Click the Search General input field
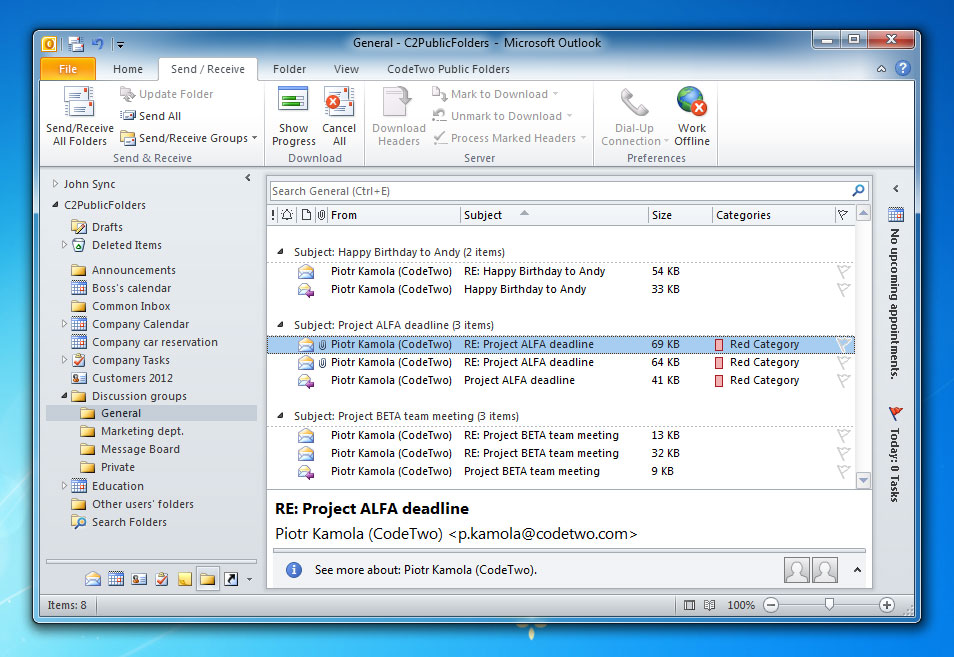 click(x=560, y=191)
